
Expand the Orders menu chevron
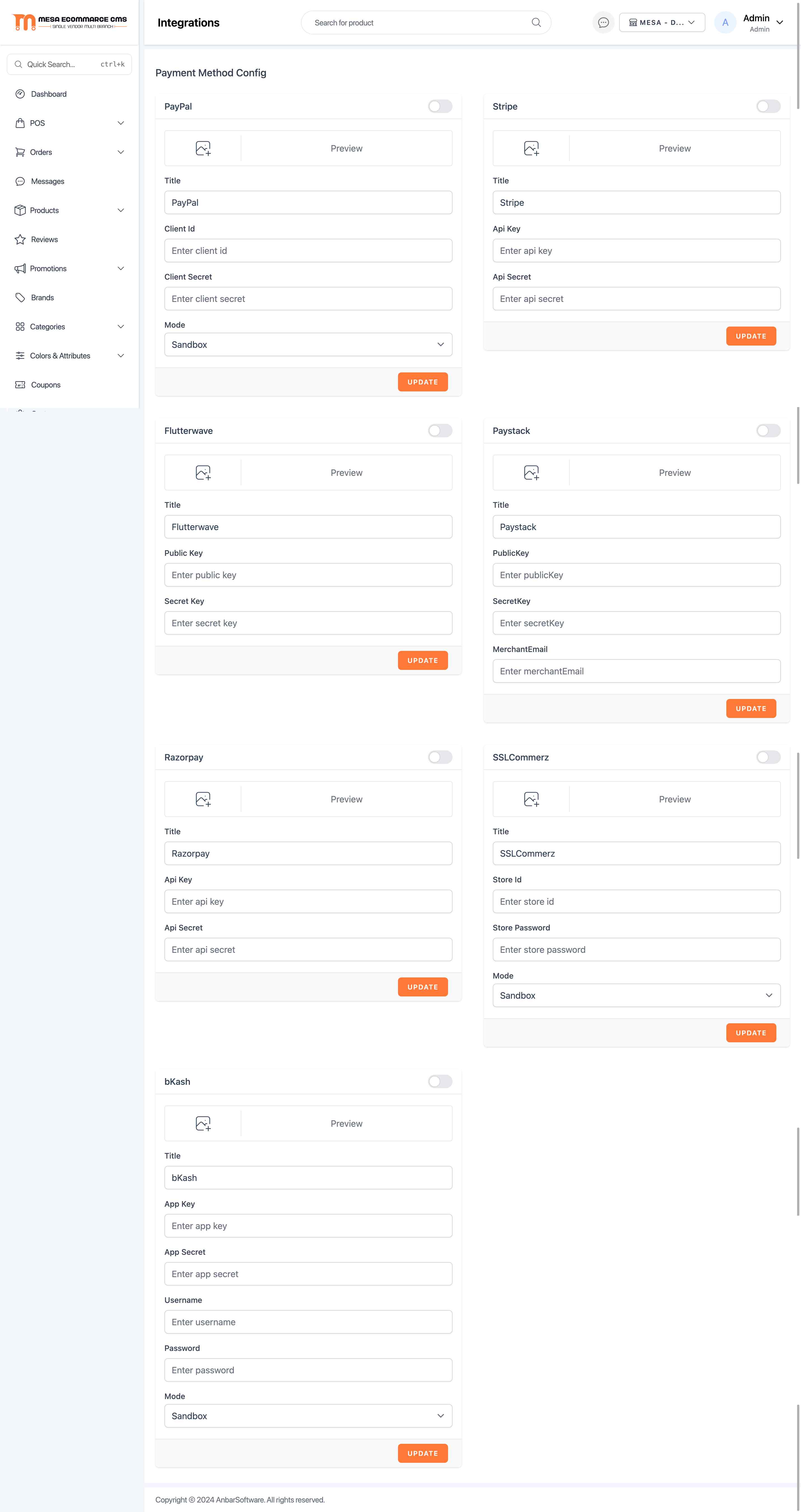[x=121, y=152]
